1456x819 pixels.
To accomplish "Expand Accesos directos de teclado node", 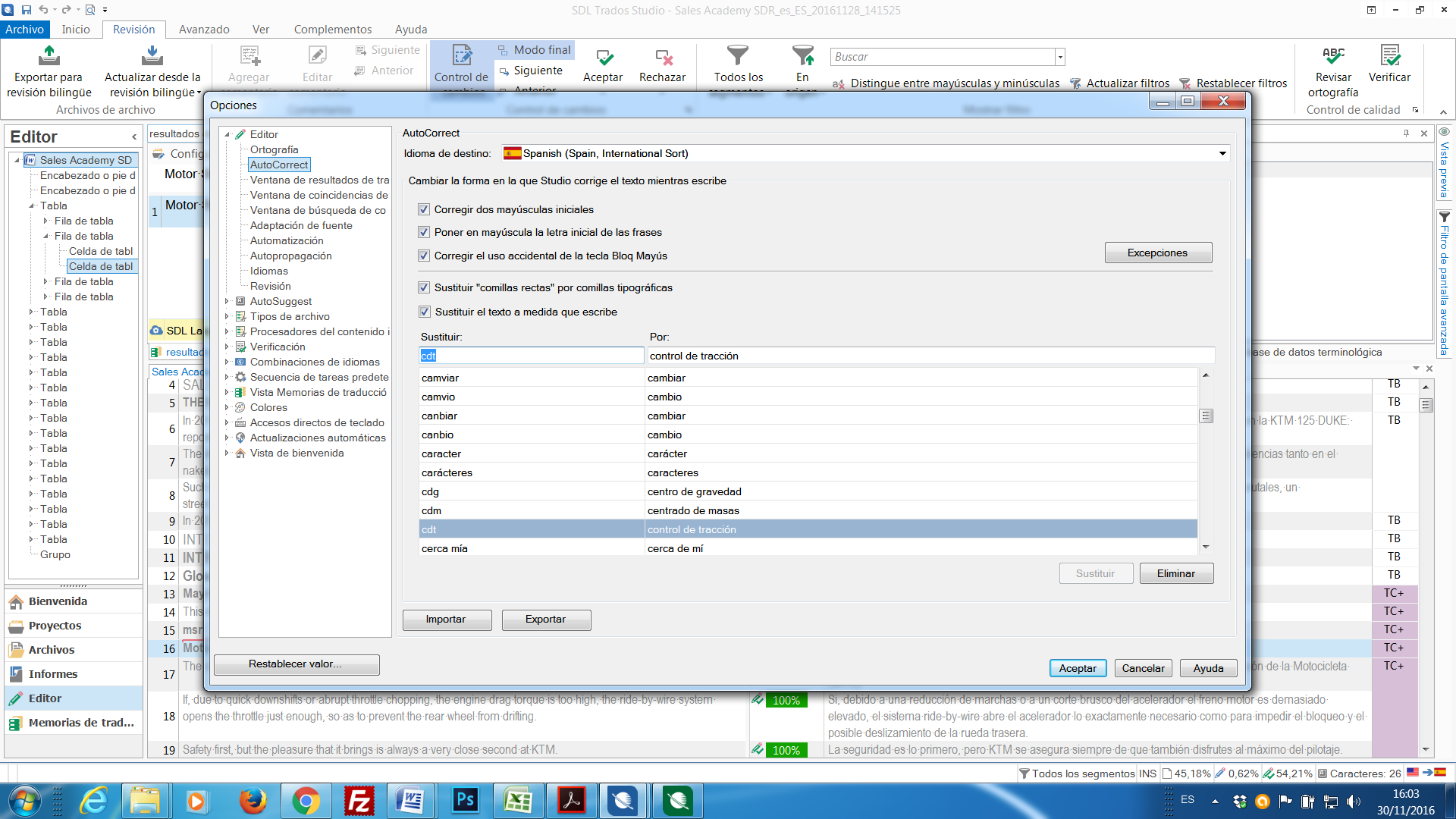I will [227, 422].
